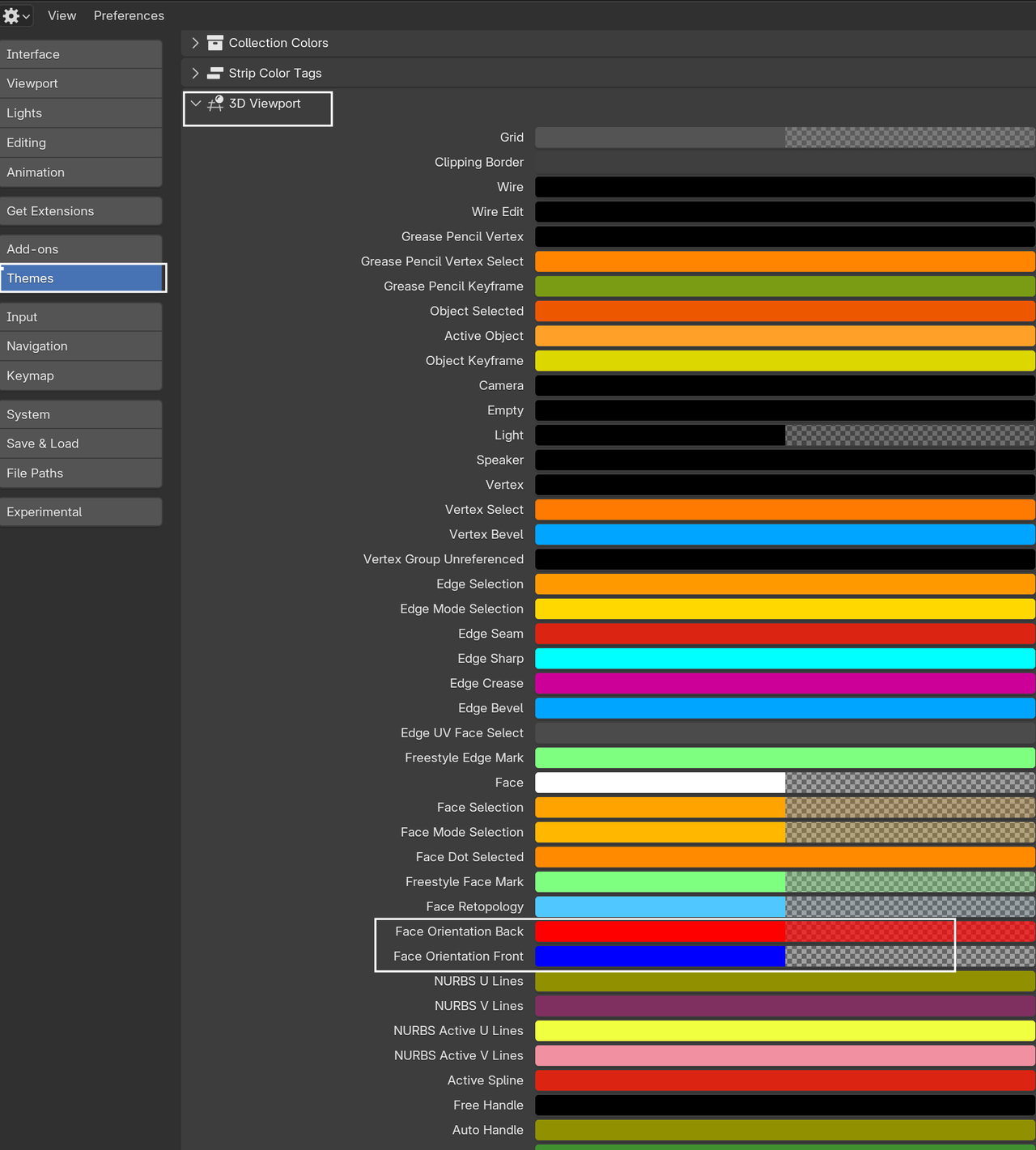1036x1150 pixels.
Task: Edit the Face Mode Selection swatch
Action: (x=785, y=833)
